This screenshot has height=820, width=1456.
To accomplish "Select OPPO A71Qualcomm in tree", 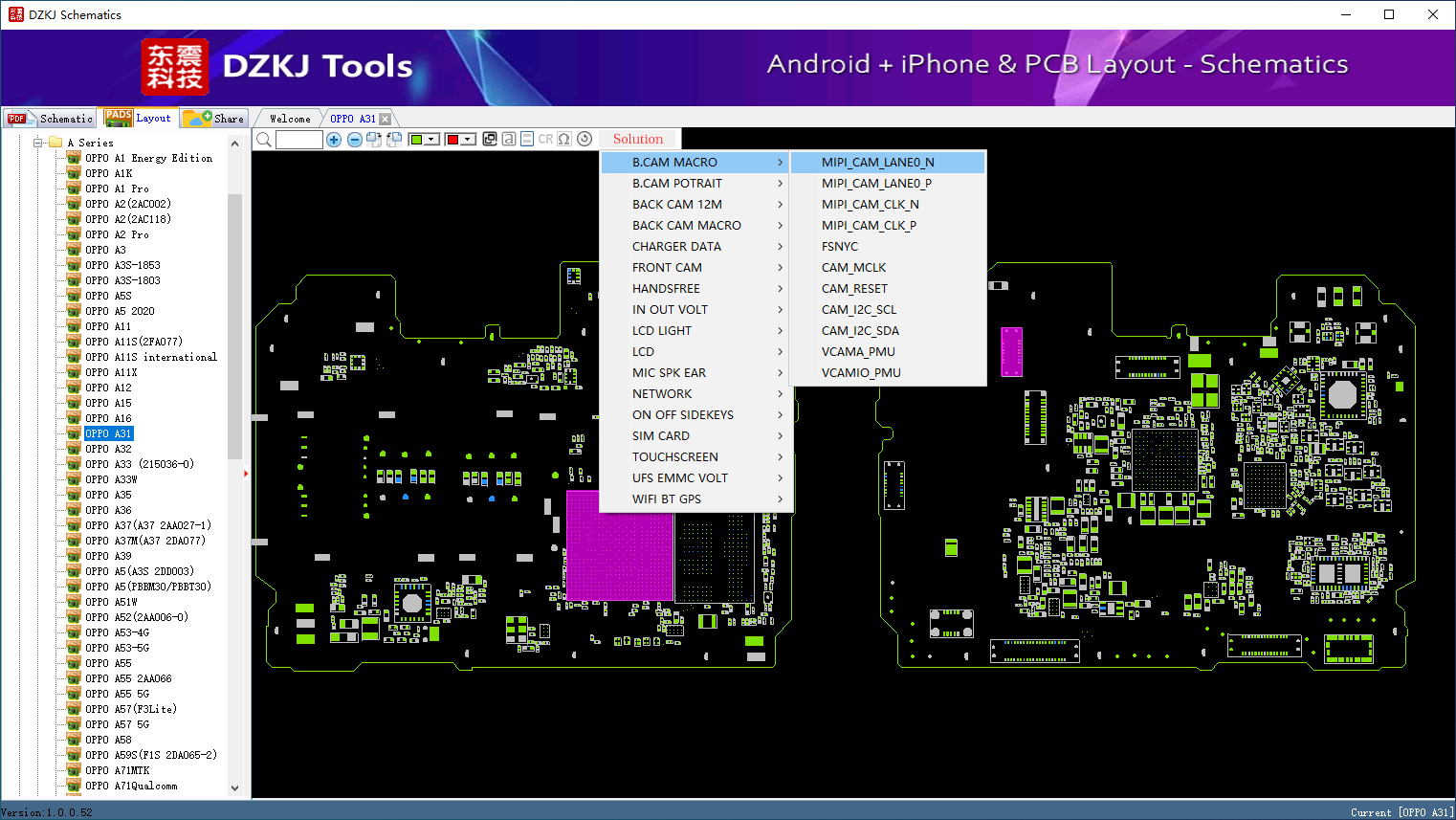I will click(131, 786).
